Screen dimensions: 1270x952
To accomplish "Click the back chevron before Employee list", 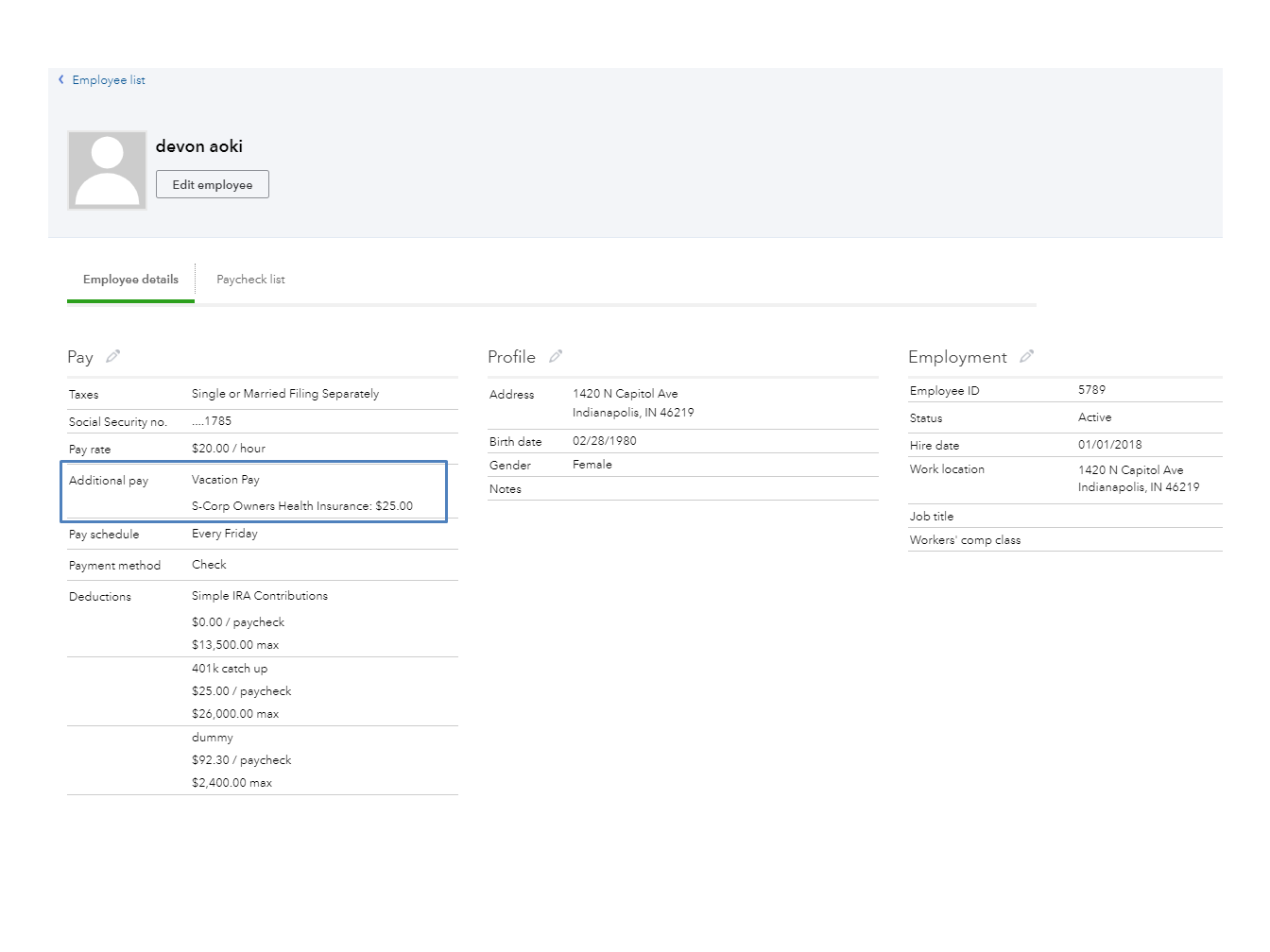I will pos(61,80).
